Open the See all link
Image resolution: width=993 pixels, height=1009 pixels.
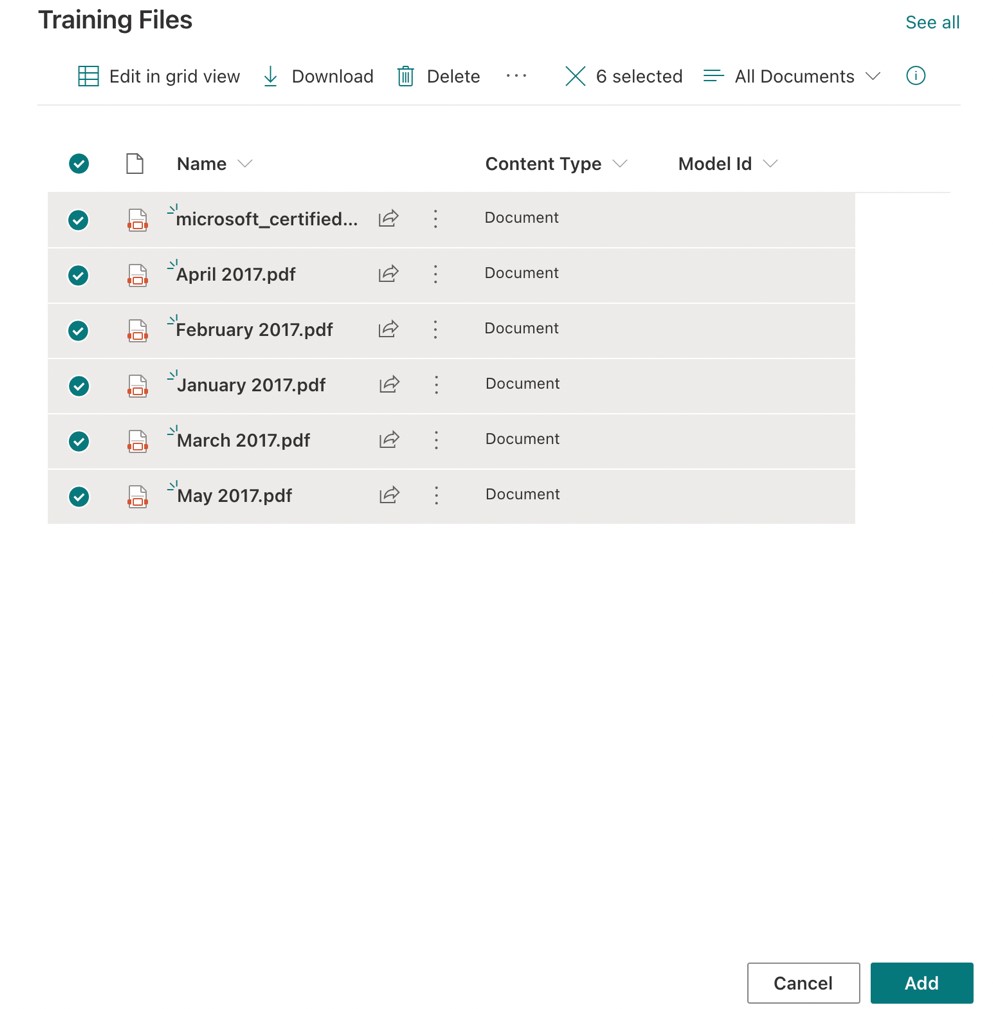tap(931, 21)
